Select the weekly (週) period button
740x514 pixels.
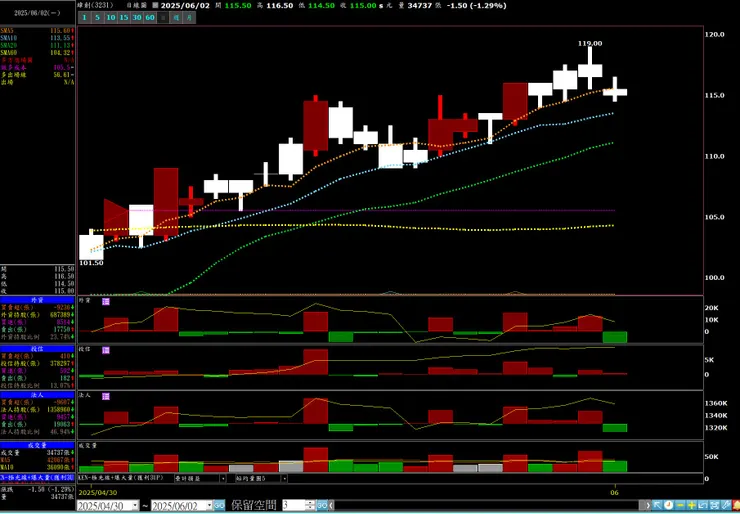click(x=176, y=17)
